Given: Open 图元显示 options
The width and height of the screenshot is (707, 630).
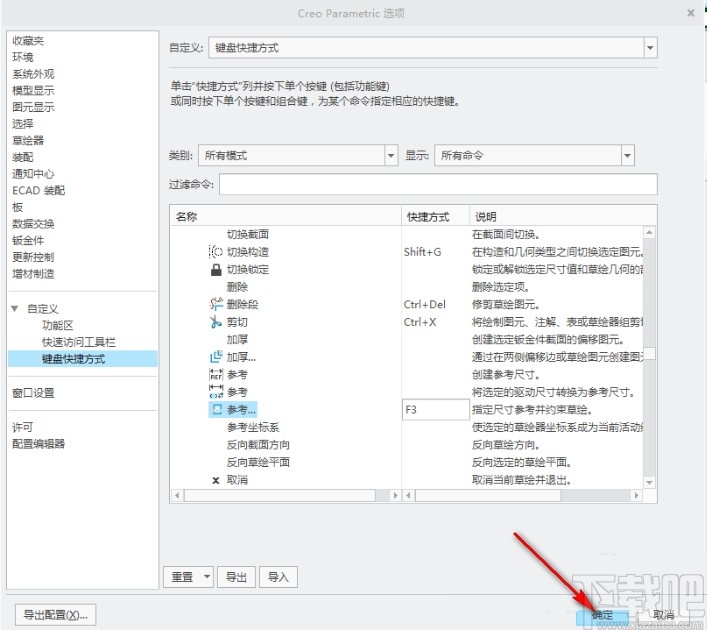Looking at the screenshot, I should [33, 107].
